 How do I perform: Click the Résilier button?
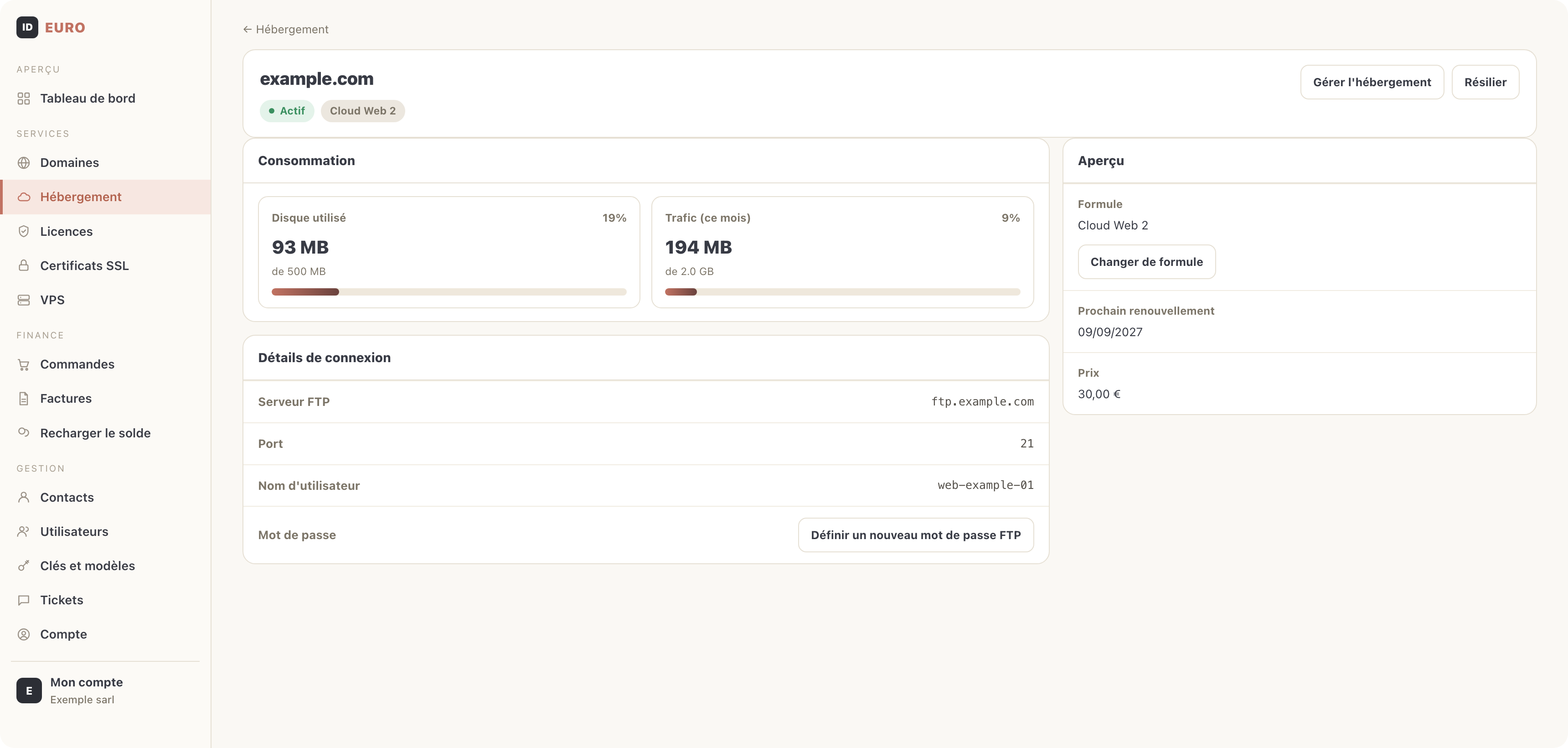tap(1485, 82)
